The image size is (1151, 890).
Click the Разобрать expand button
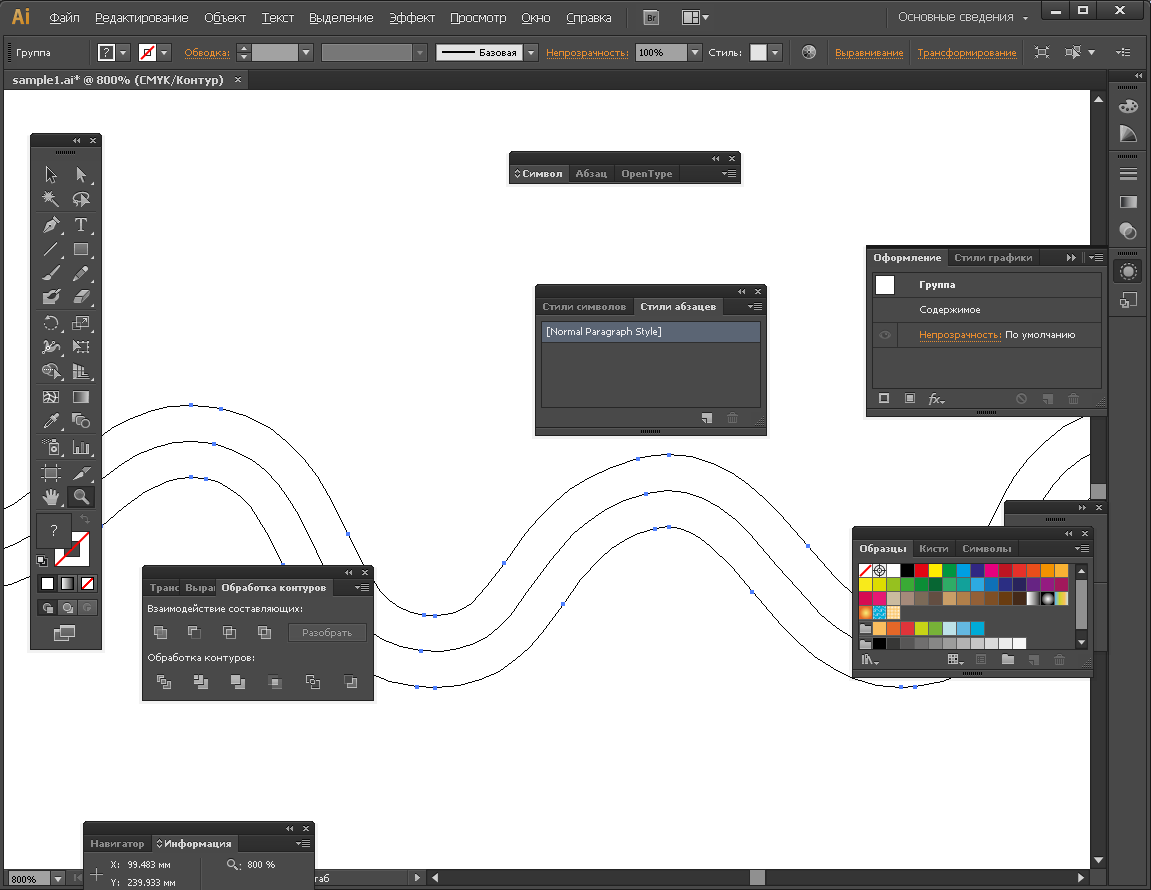(327, 632)
